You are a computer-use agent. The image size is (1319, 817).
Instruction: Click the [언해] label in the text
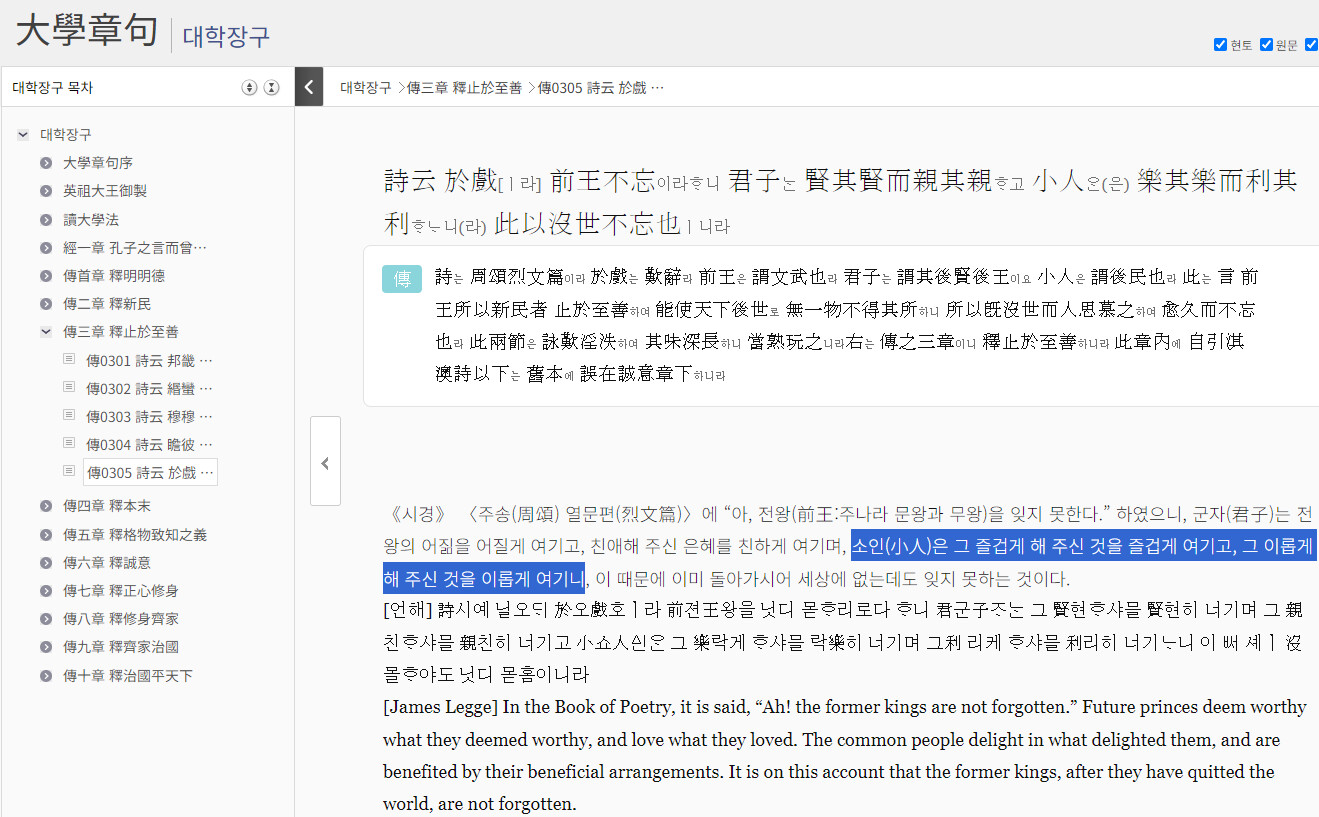(x=408, y=609)
